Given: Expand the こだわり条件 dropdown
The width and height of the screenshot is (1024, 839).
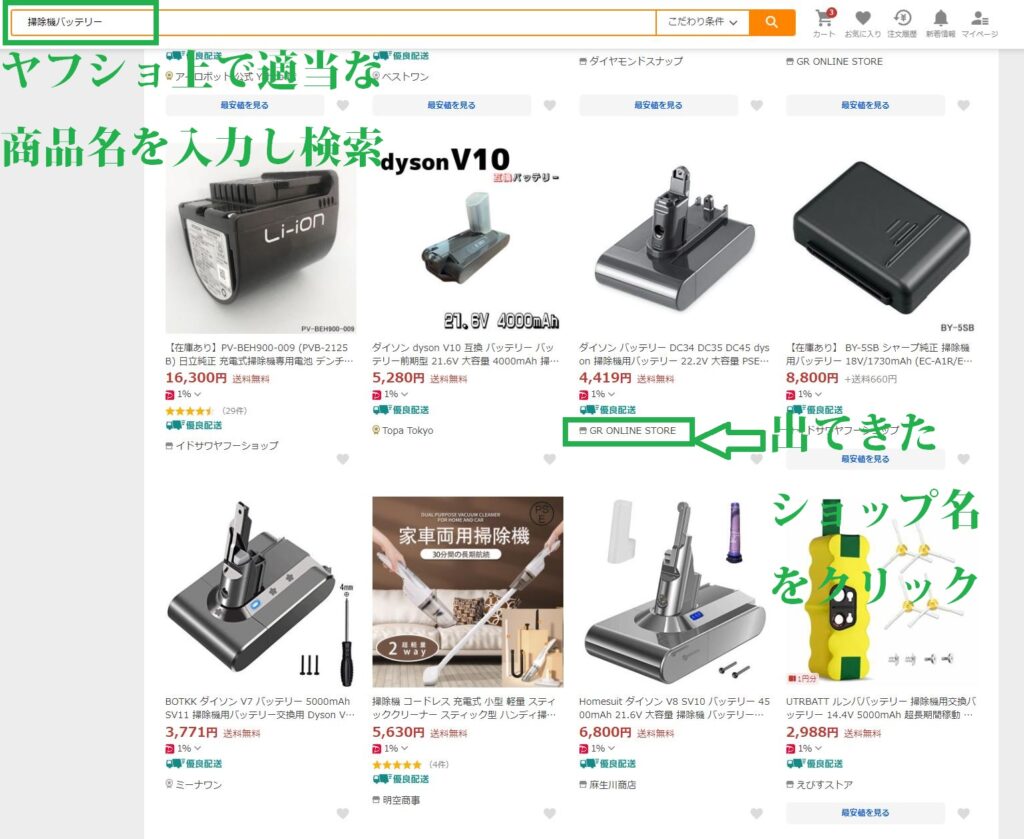Looking at the screenshot, I should coord(703,22).
